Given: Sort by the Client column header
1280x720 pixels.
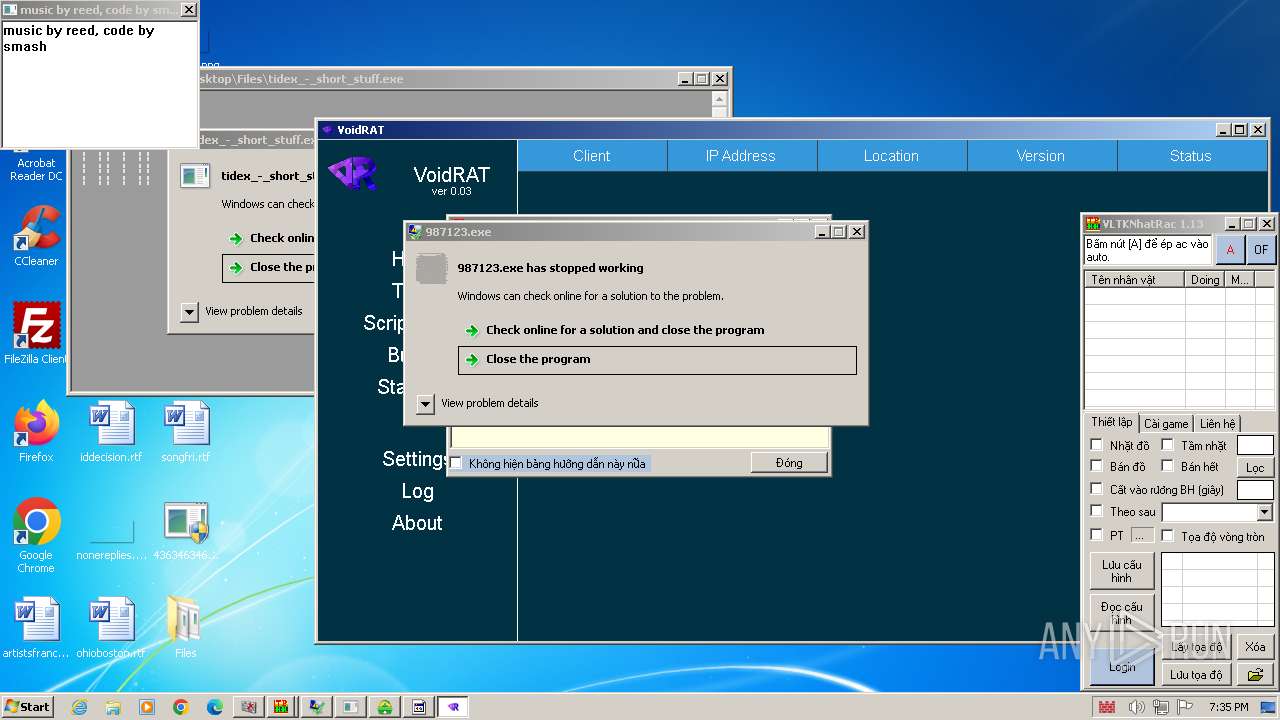Looking at the screenshot, I should [592, 156].
